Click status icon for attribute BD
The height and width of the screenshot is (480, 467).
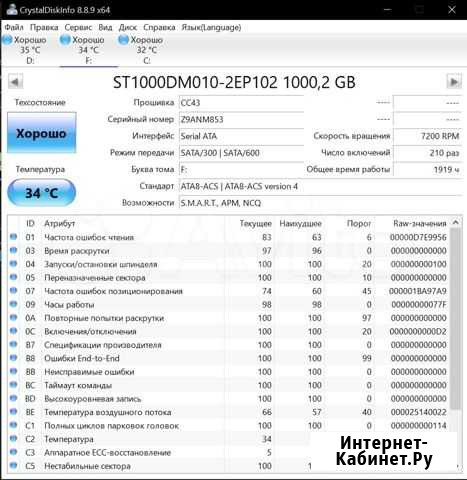click(13, 398)
